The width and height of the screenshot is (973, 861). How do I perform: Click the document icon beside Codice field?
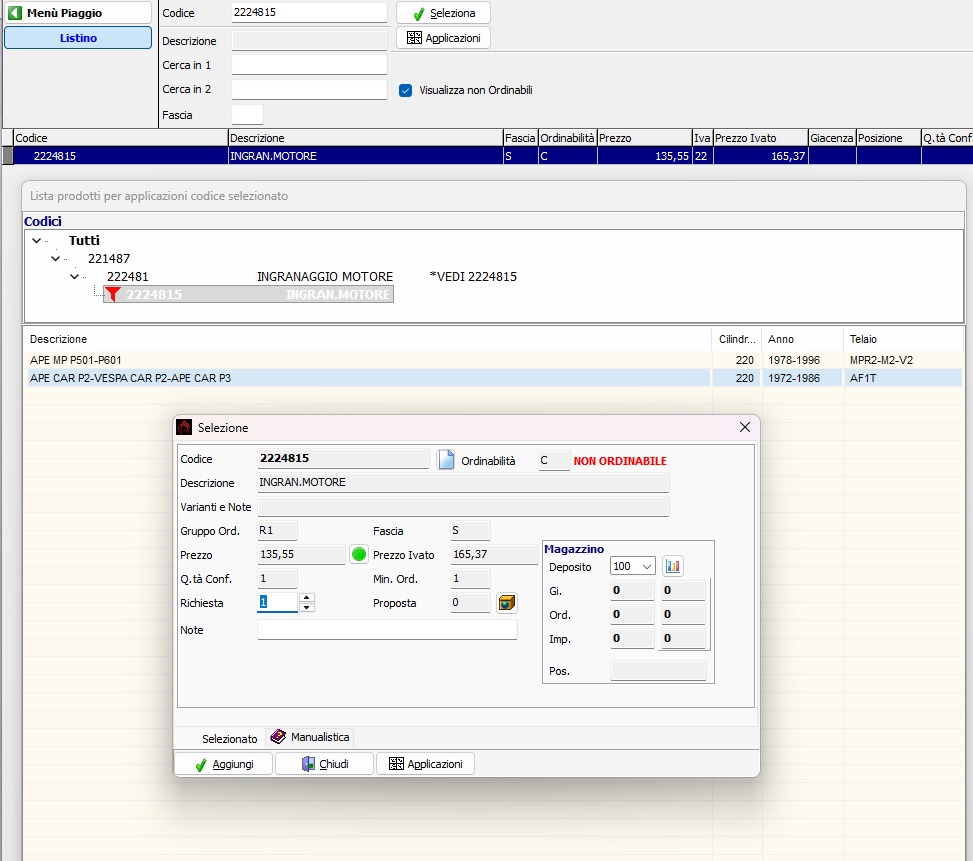click(446, 460)
